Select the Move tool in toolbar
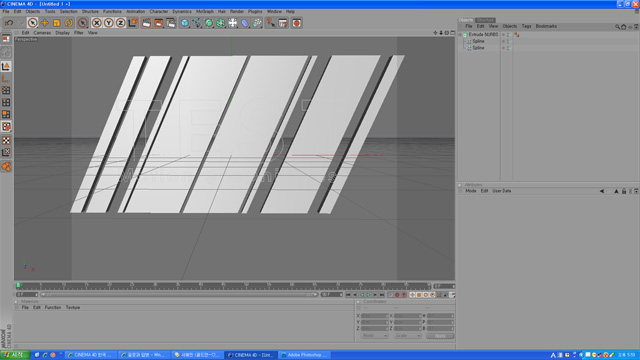The image size is (640, 360). 44,23
